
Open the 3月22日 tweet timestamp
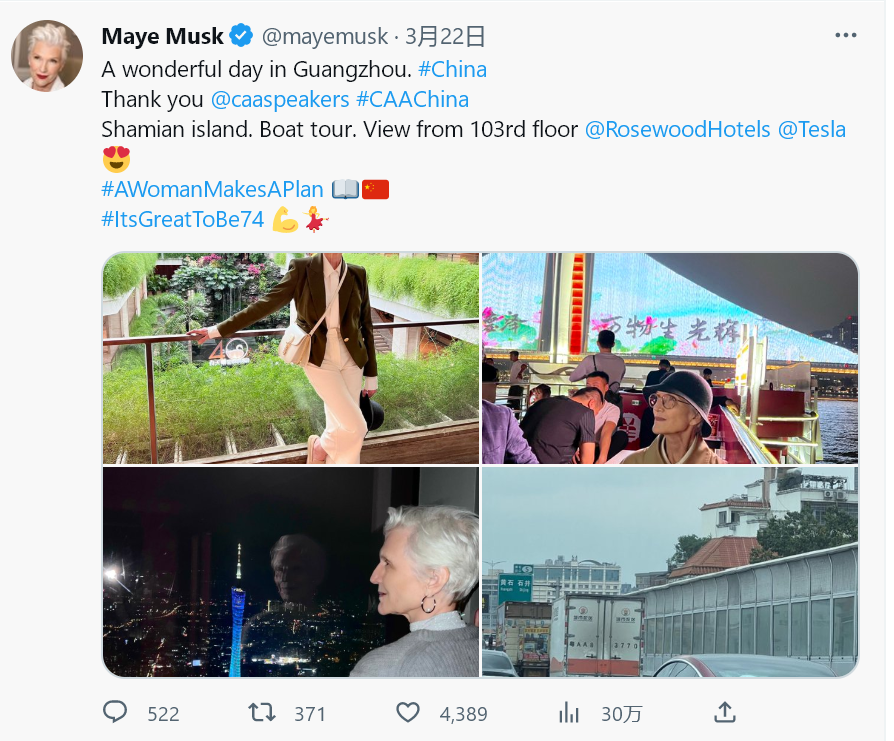[445, 36]
